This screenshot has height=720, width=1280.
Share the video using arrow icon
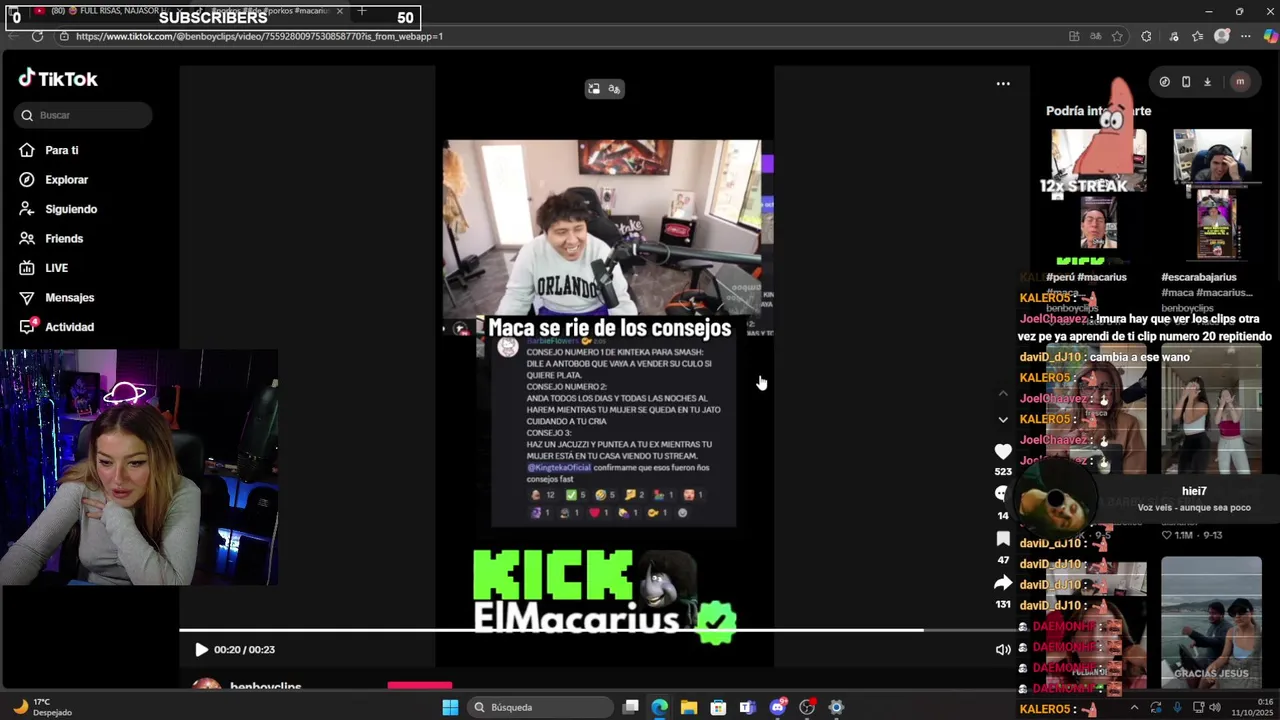click(1003, 583)
